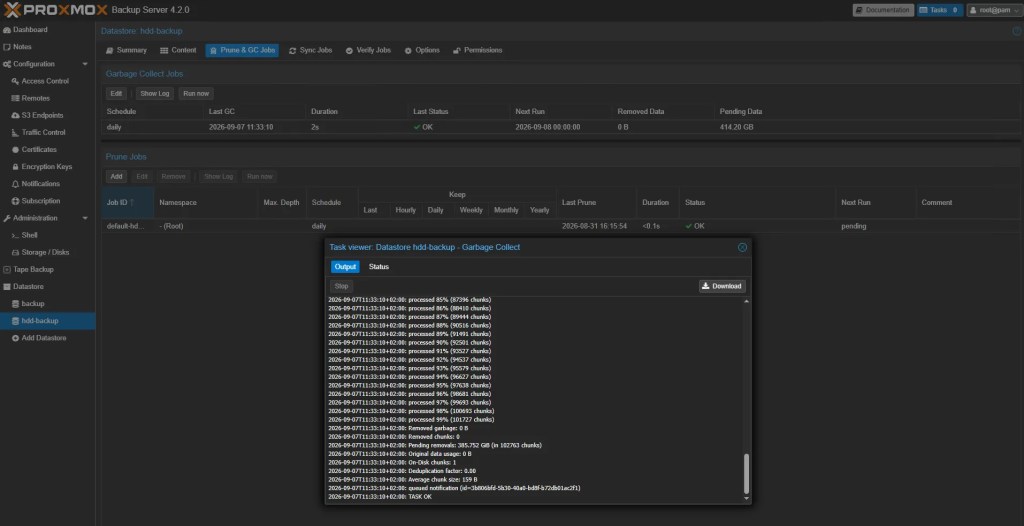Click Show Log for garbage collection
1024x526 pixels.
[x=155, y=93]
